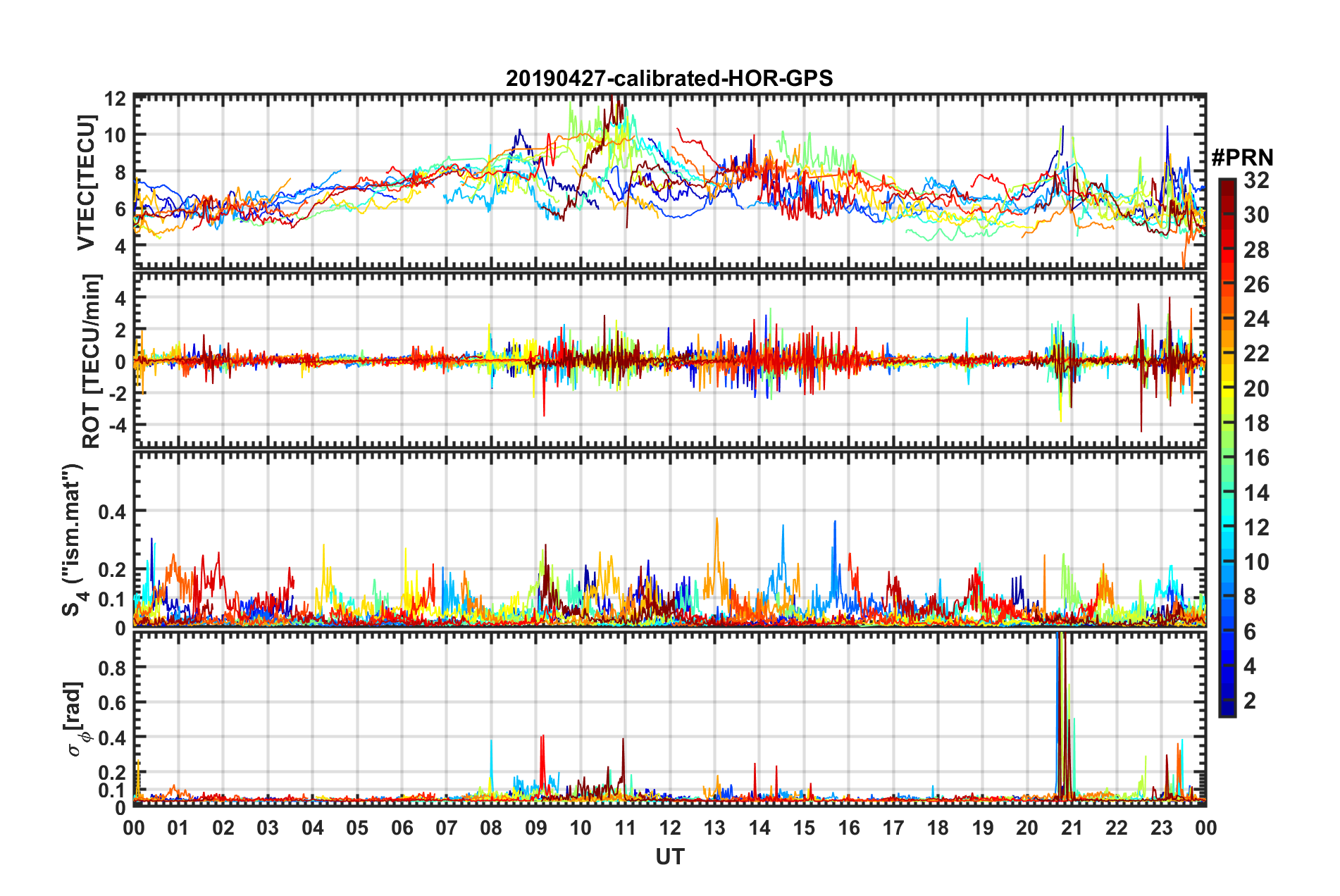Click the blue S4 peak before 16 UT
This screenshot has height=896, width=1340.
click(x=835, y=556)
